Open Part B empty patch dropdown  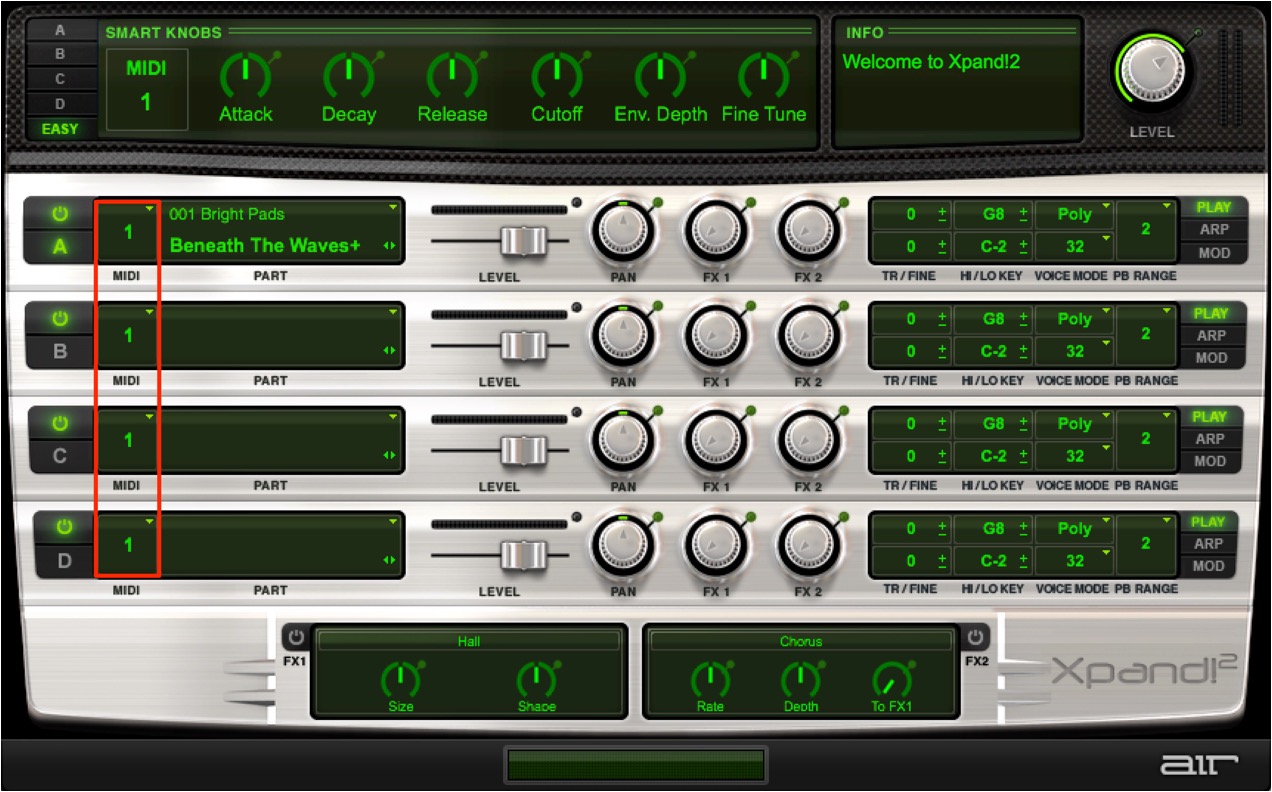coord(284,318)
